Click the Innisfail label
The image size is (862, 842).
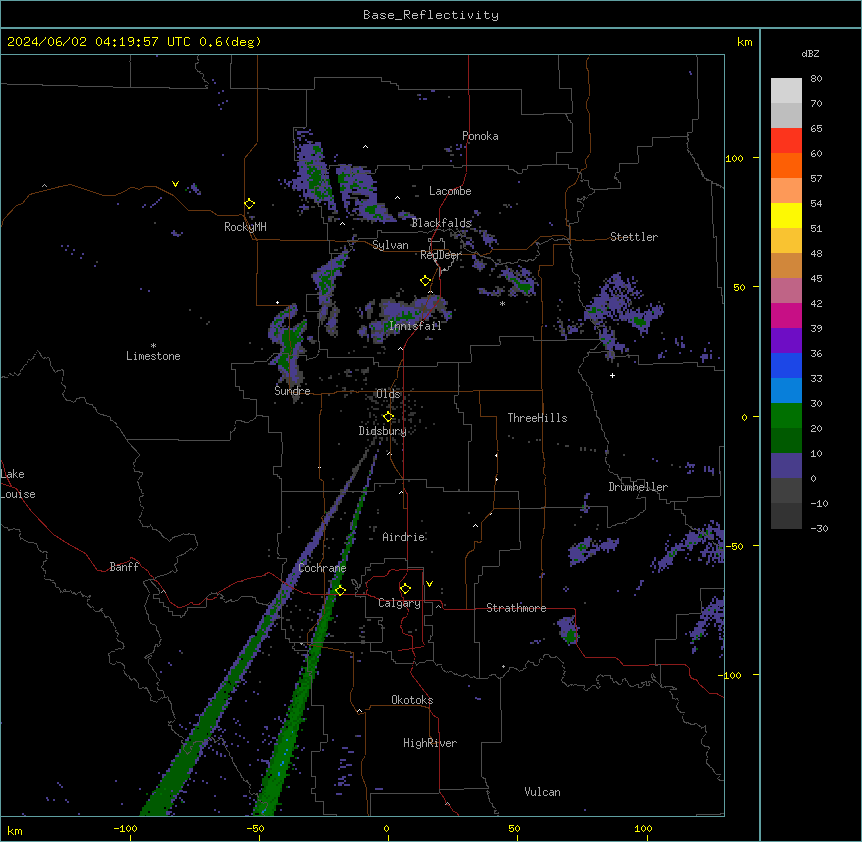pos(415,326)
